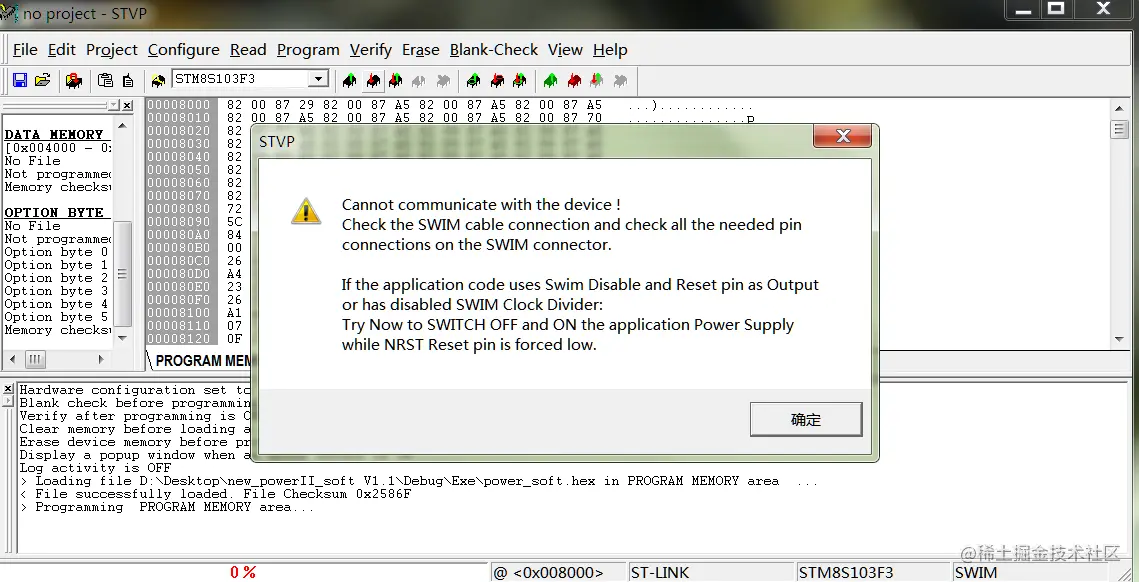This screenshot has height=582, width=1139.
Task: Click the 确定 button in the dialog
Action: (x=806, y=419)
